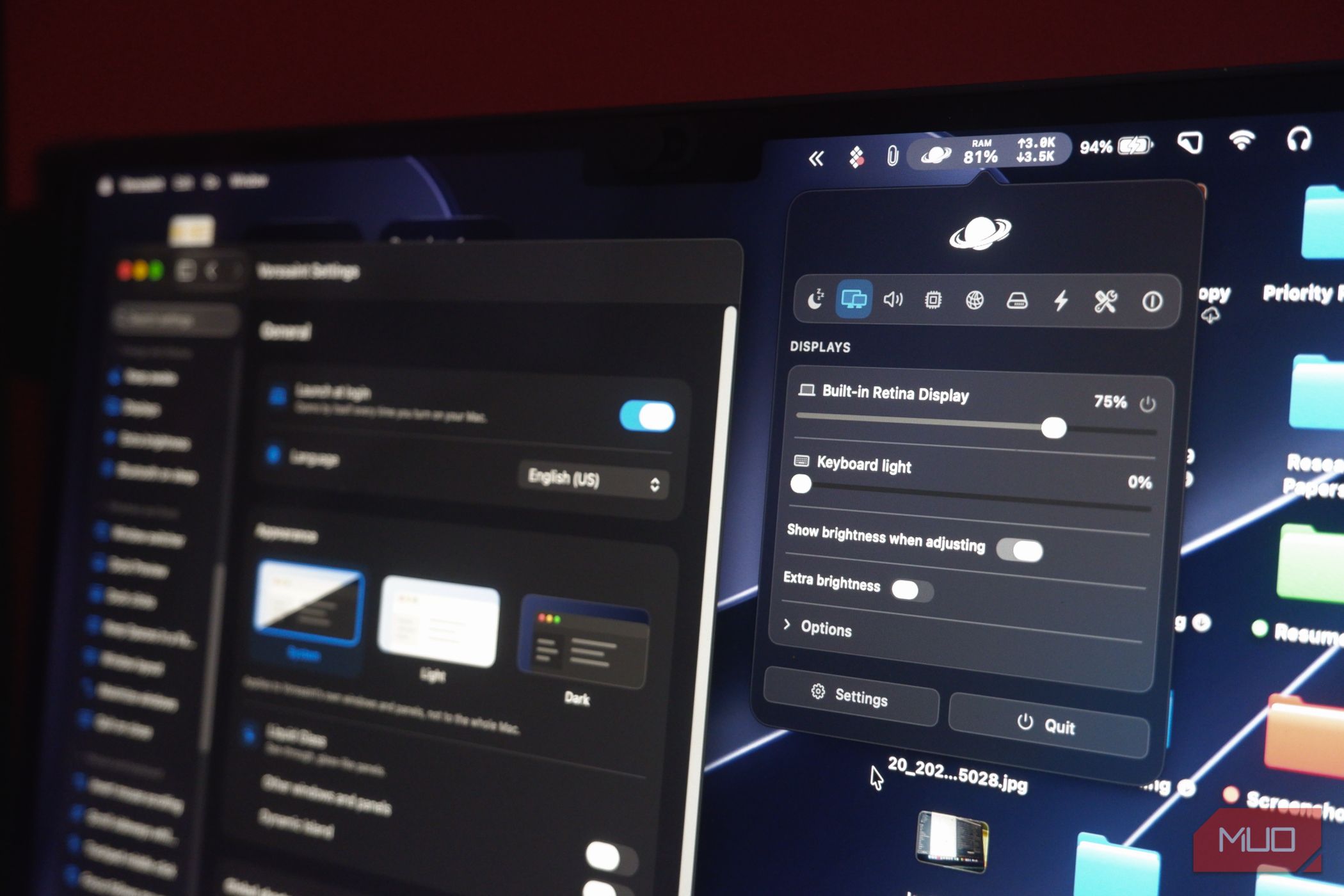Screen dimensions: 1344x896
Task: Click the power icon beside 75%
Action: 1148,404
